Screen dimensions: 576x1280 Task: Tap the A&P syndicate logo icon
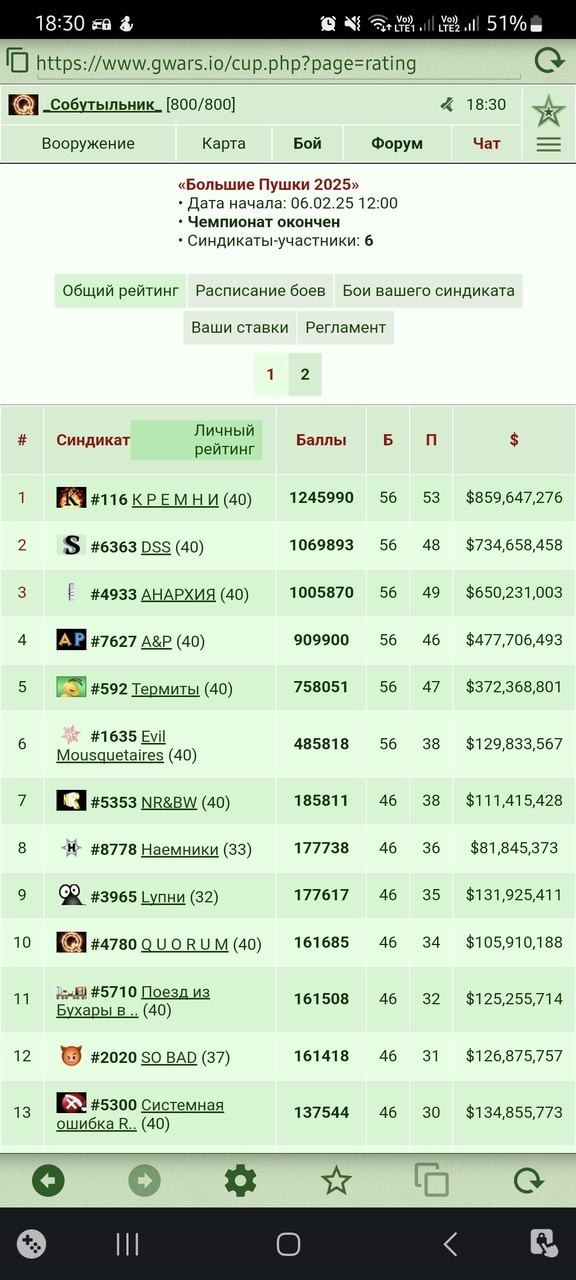coord(71,640)
